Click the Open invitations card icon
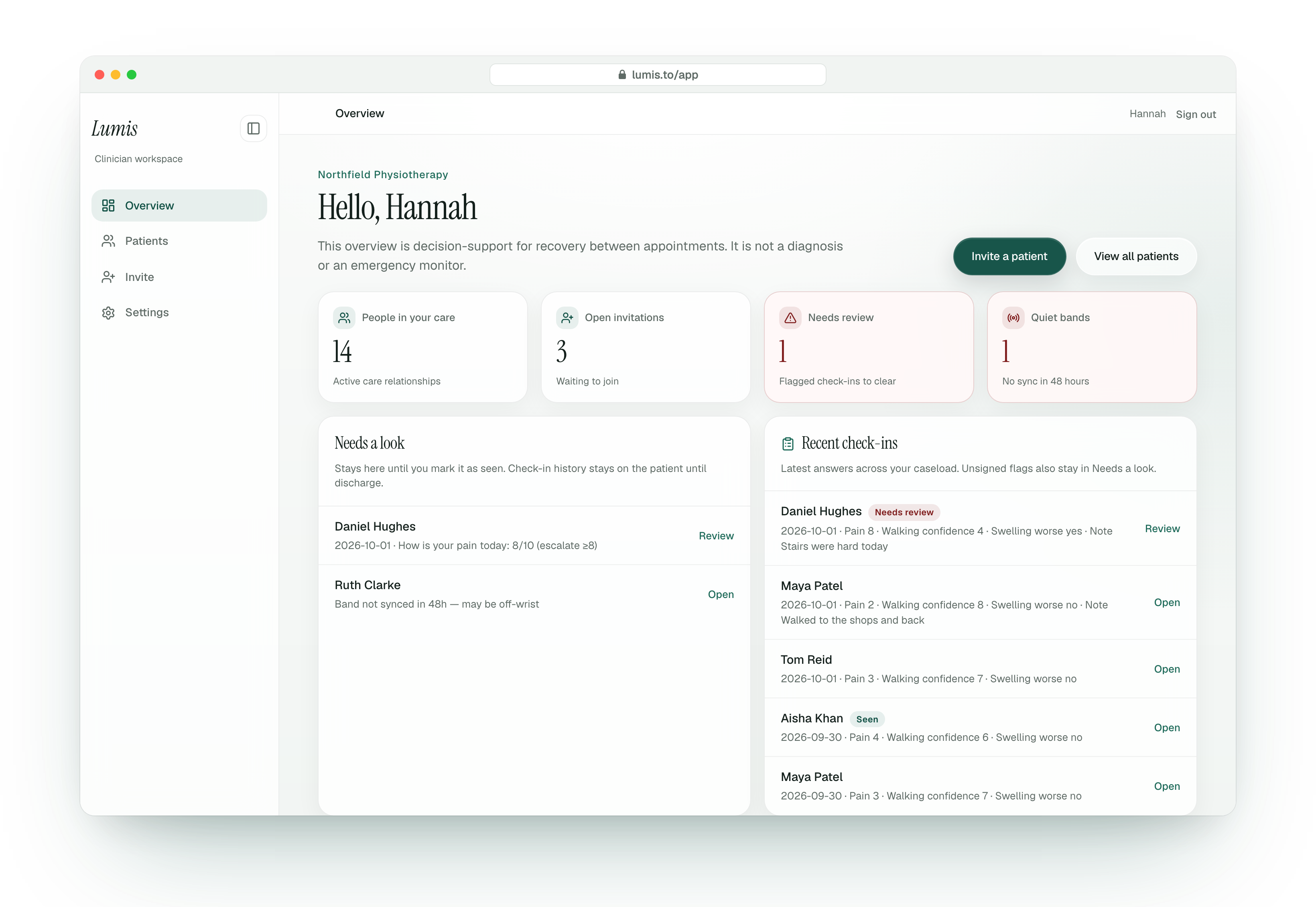Screen dimensions: 1316x907 [567, 318]
